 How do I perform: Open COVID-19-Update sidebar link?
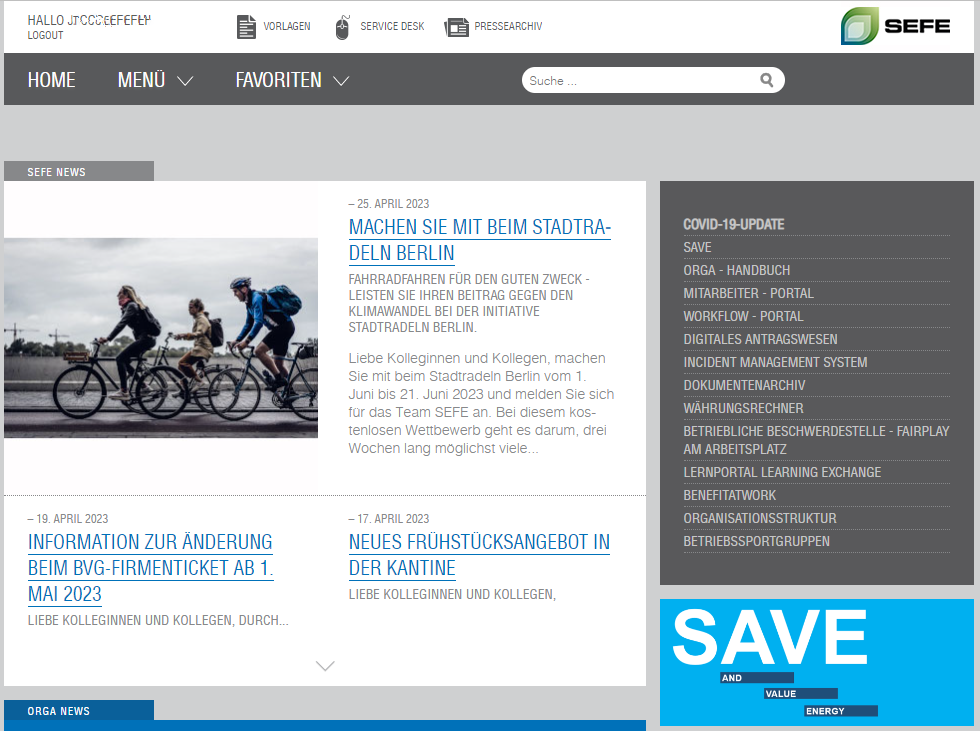coord(734,224)
